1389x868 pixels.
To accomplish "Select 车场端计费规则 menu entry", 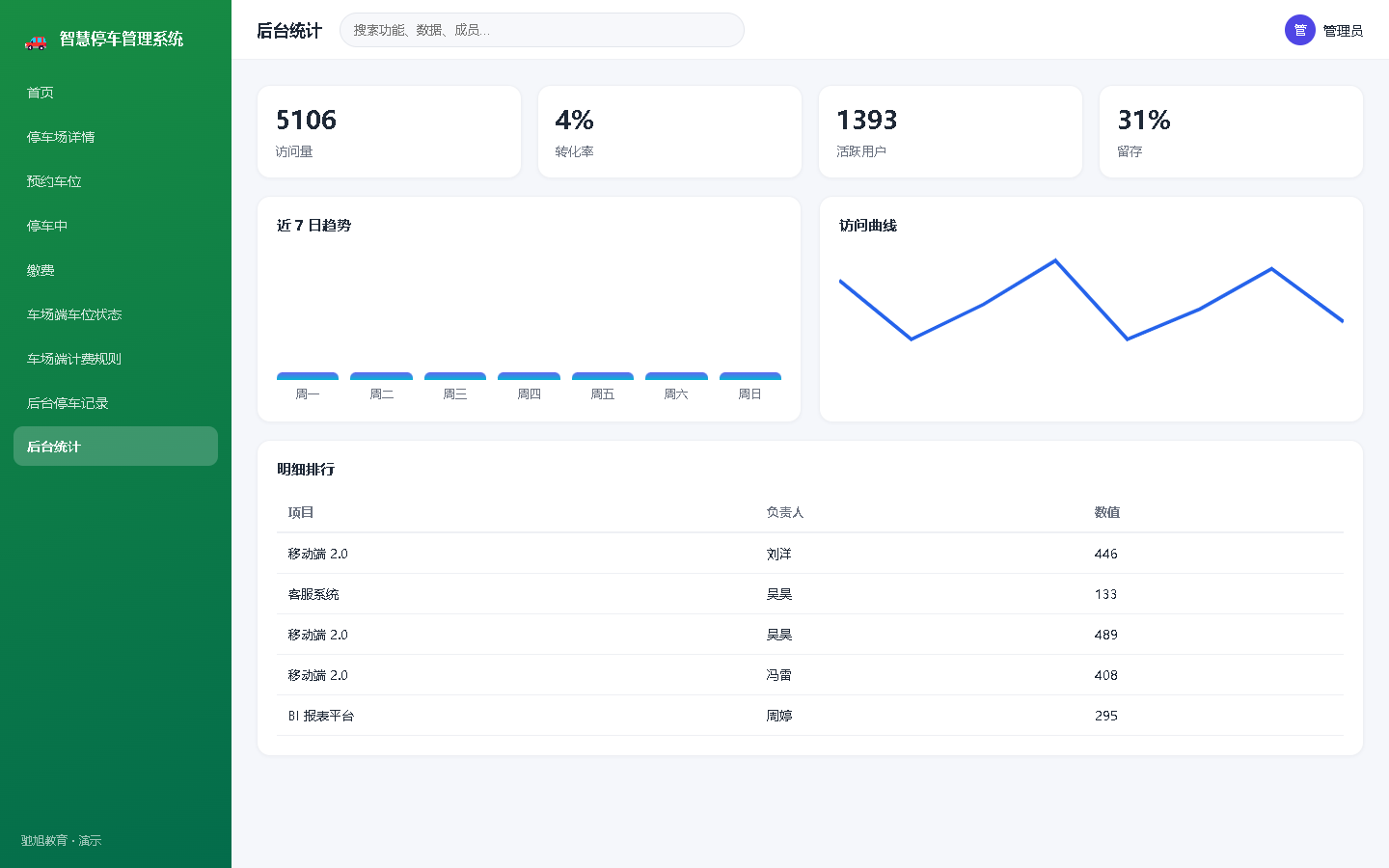I will point(116,359).
